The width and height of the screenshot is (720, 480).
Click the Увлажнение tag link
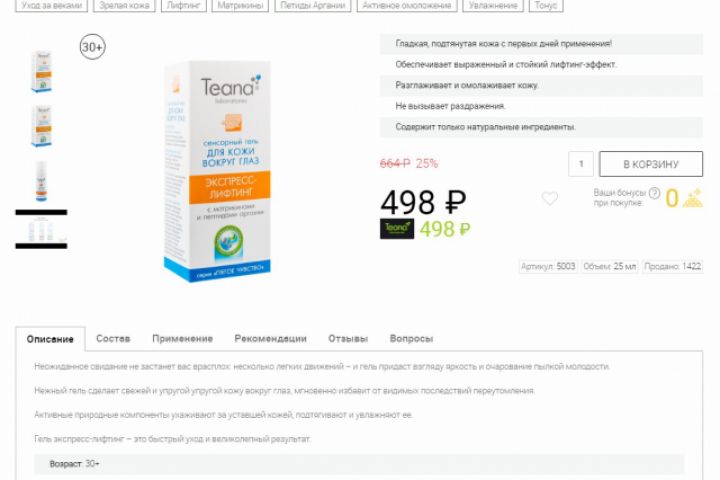coord(493,6)
